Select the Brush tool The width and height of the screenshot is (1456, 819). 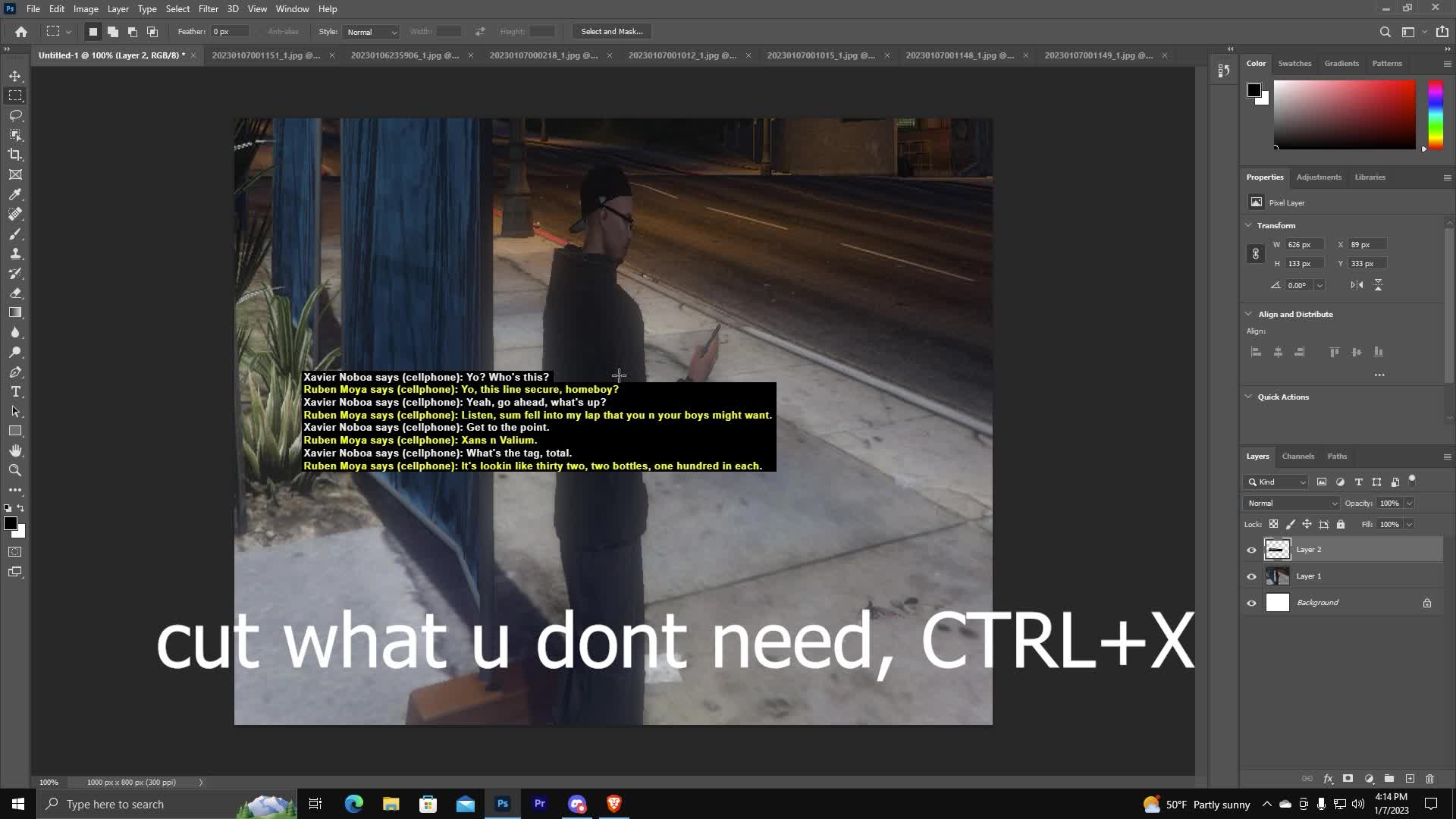15,234
